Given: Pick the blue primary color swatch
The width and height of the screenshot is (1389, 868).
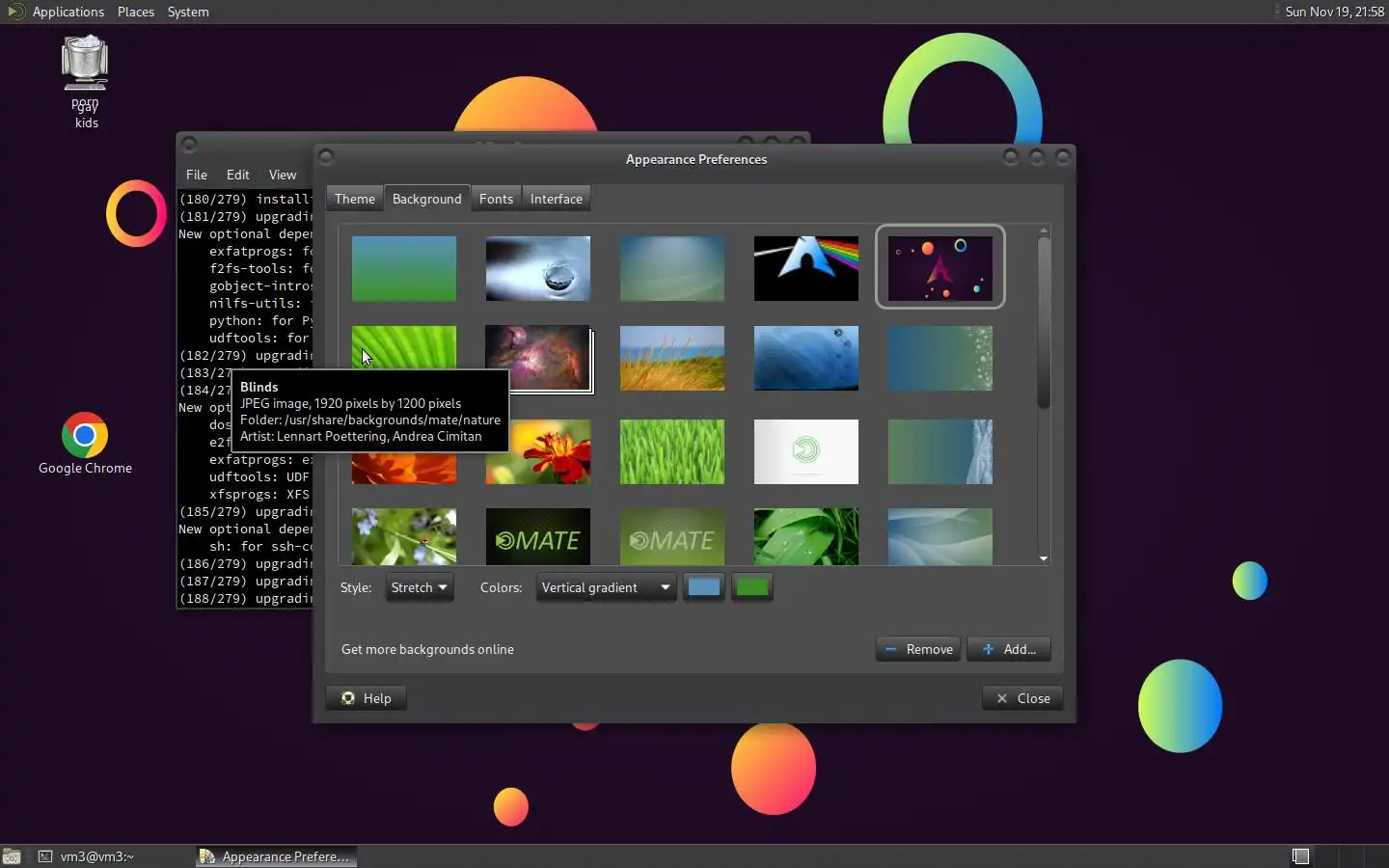Looking at the screenshot, I should pyautogui.click(x=704, y=587).
